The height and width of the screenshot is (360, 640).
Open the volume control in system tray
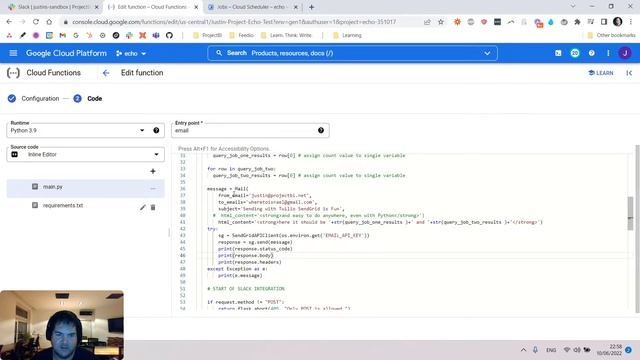[x=577, y=350]
